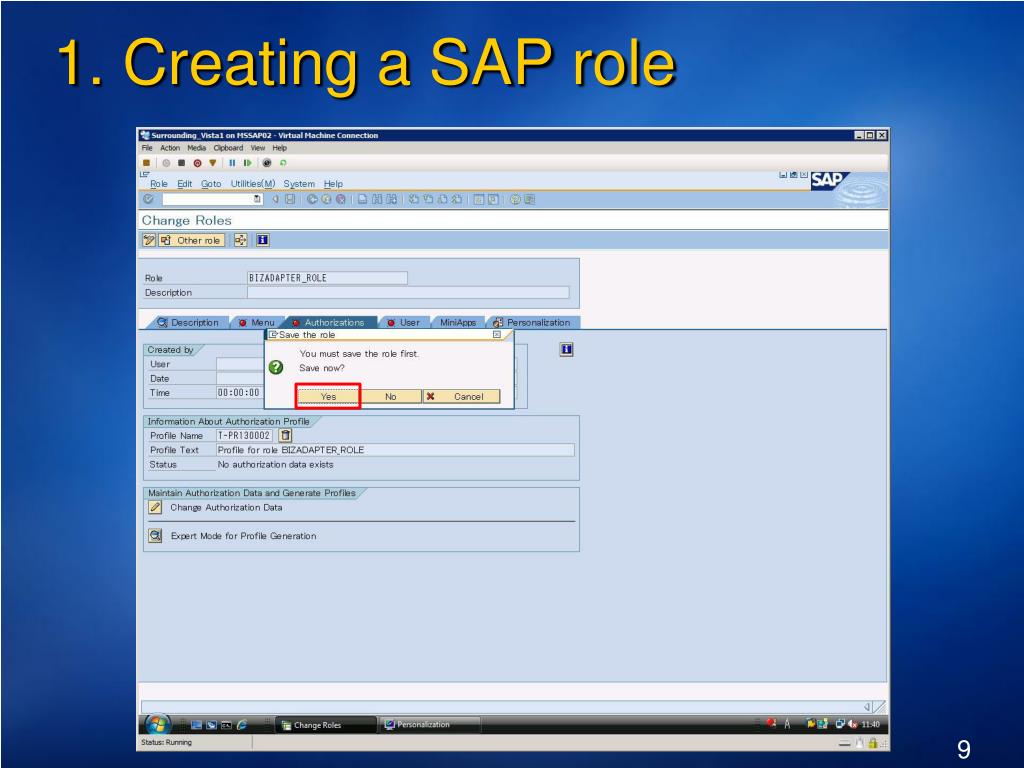
Task: Click the Change Roles taskbar button
Action: coord(326,725)
